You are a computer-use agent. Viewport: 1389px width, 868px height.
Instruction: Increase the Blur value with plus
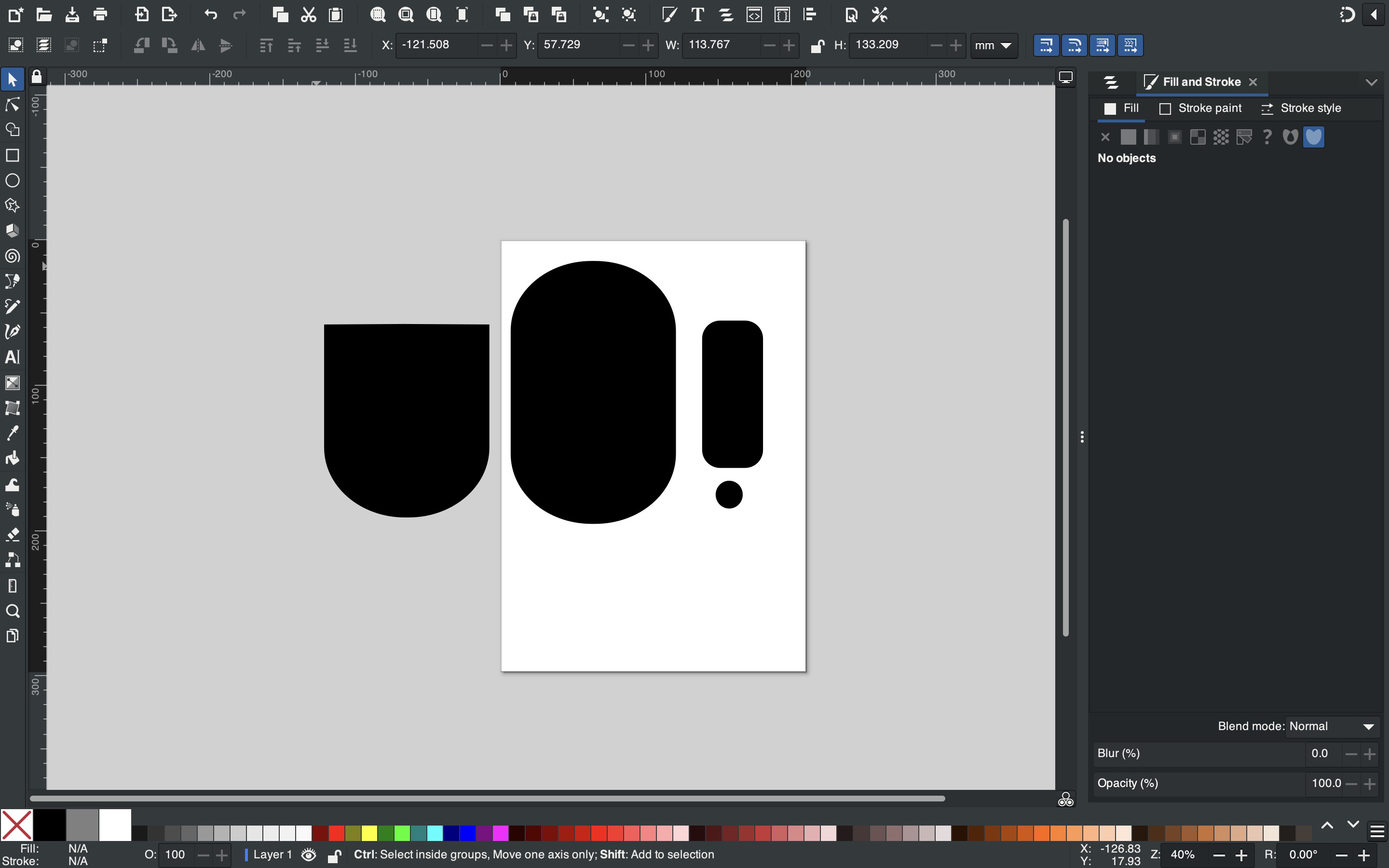1370,754
